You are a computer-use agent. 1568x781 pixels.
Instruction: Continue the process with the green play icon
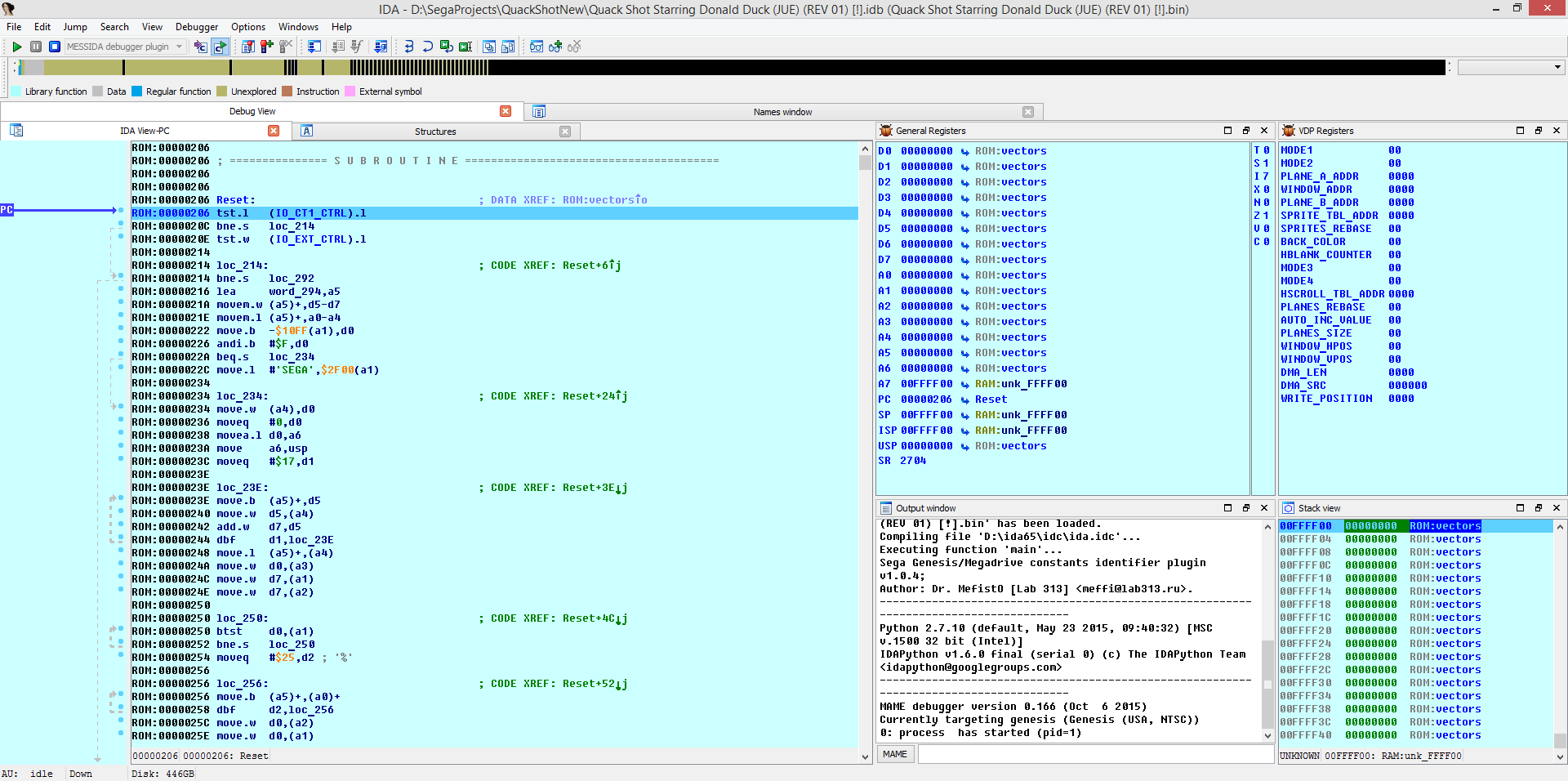(x=16, y=47)
